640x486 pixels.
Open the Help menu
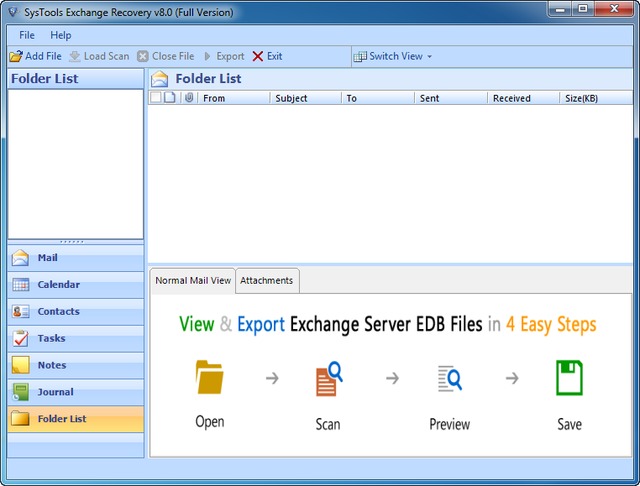click(61, 35)
